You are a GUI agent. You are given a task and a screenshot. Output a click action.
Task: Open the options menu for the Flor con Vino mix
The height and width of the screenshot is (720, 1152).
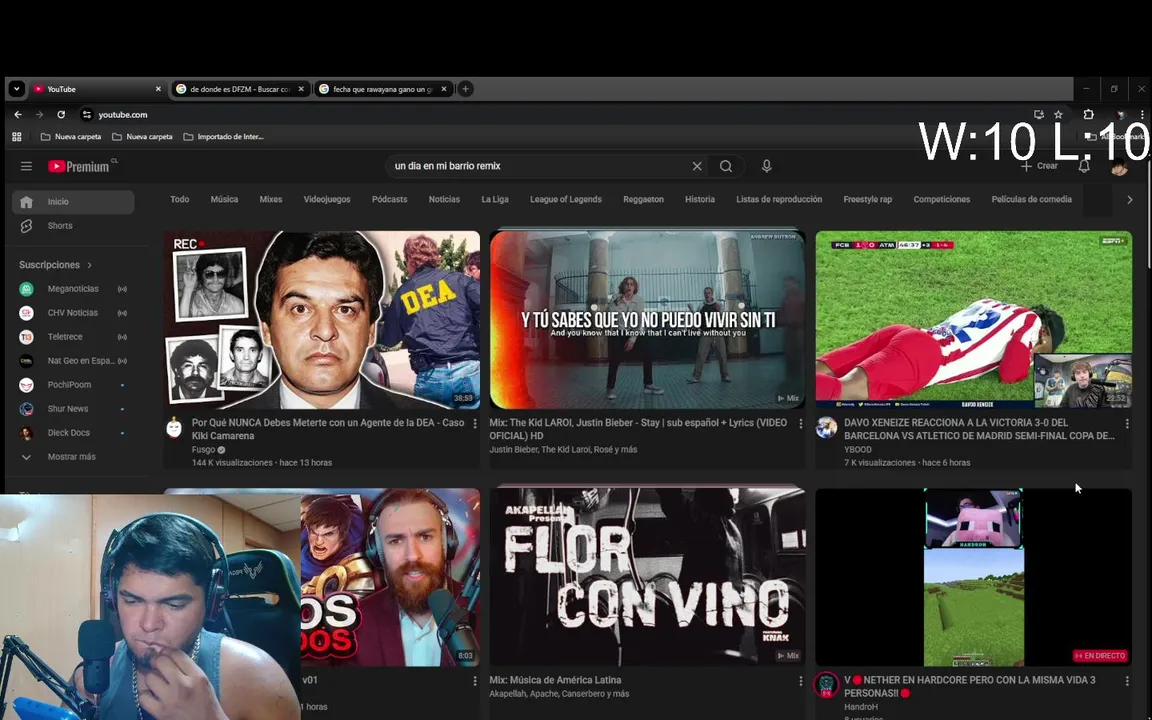(x=801, y=681)
